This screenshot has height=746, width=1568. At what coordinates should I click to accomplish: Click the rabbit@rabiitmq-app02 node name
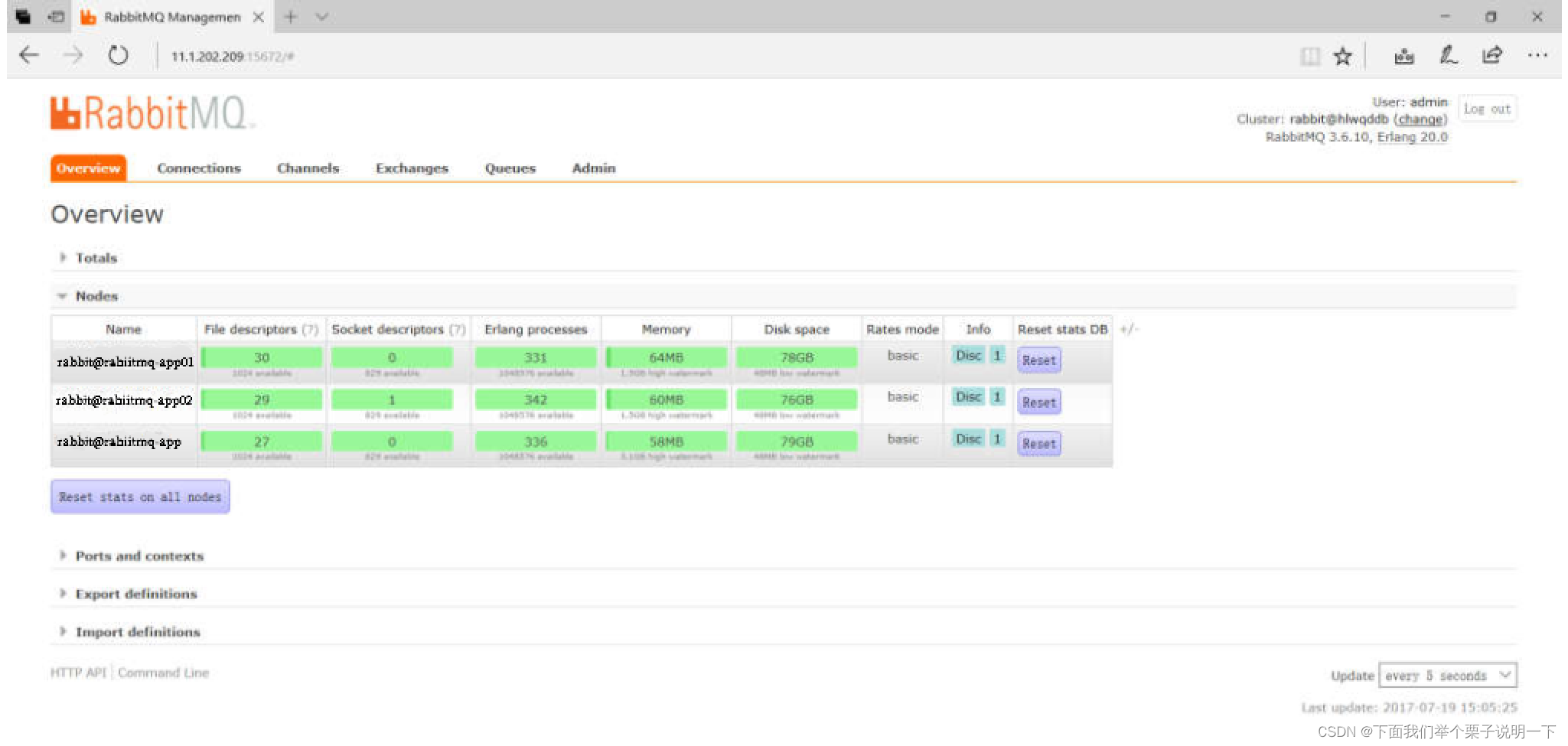[x=124, y=400]
